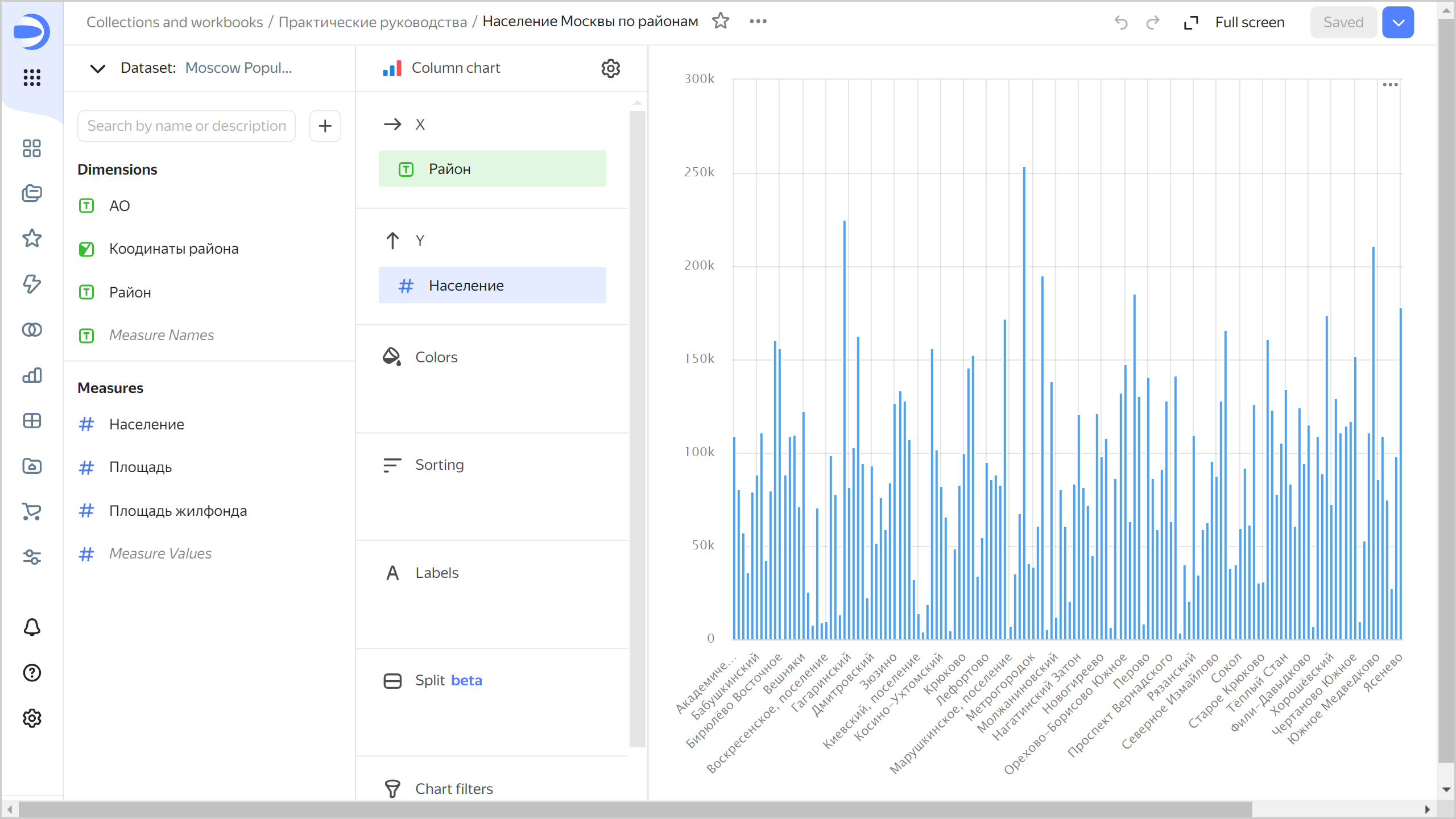Click the undo arrow
The image size is (1456, 819).
coord(1121,23)
